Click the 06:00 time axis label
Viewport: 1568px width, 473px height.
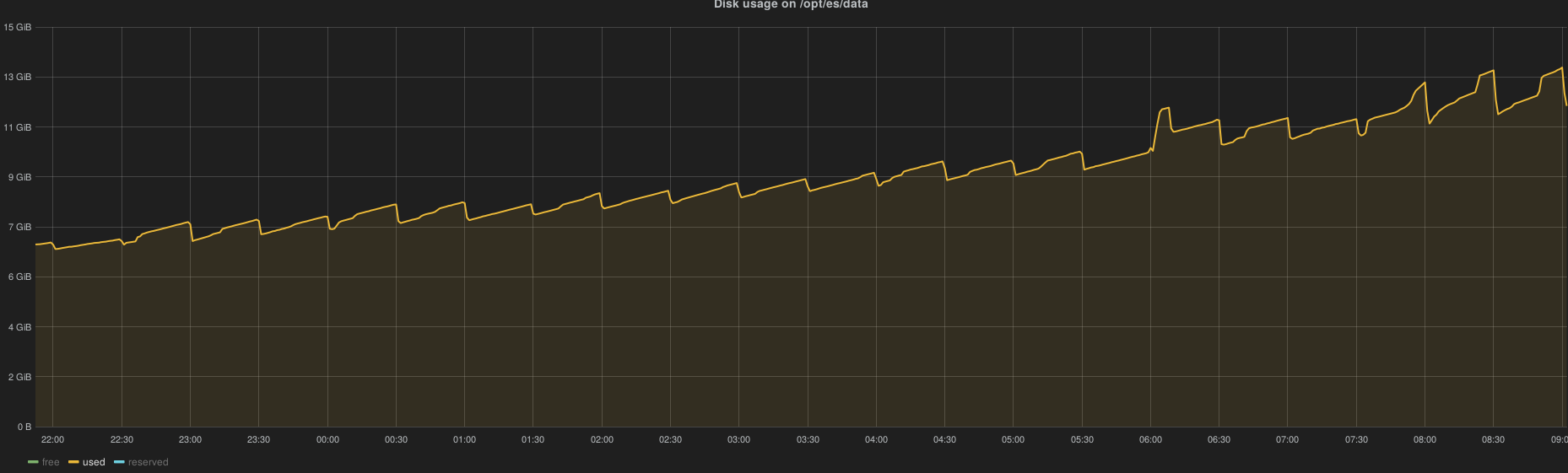1150,439
